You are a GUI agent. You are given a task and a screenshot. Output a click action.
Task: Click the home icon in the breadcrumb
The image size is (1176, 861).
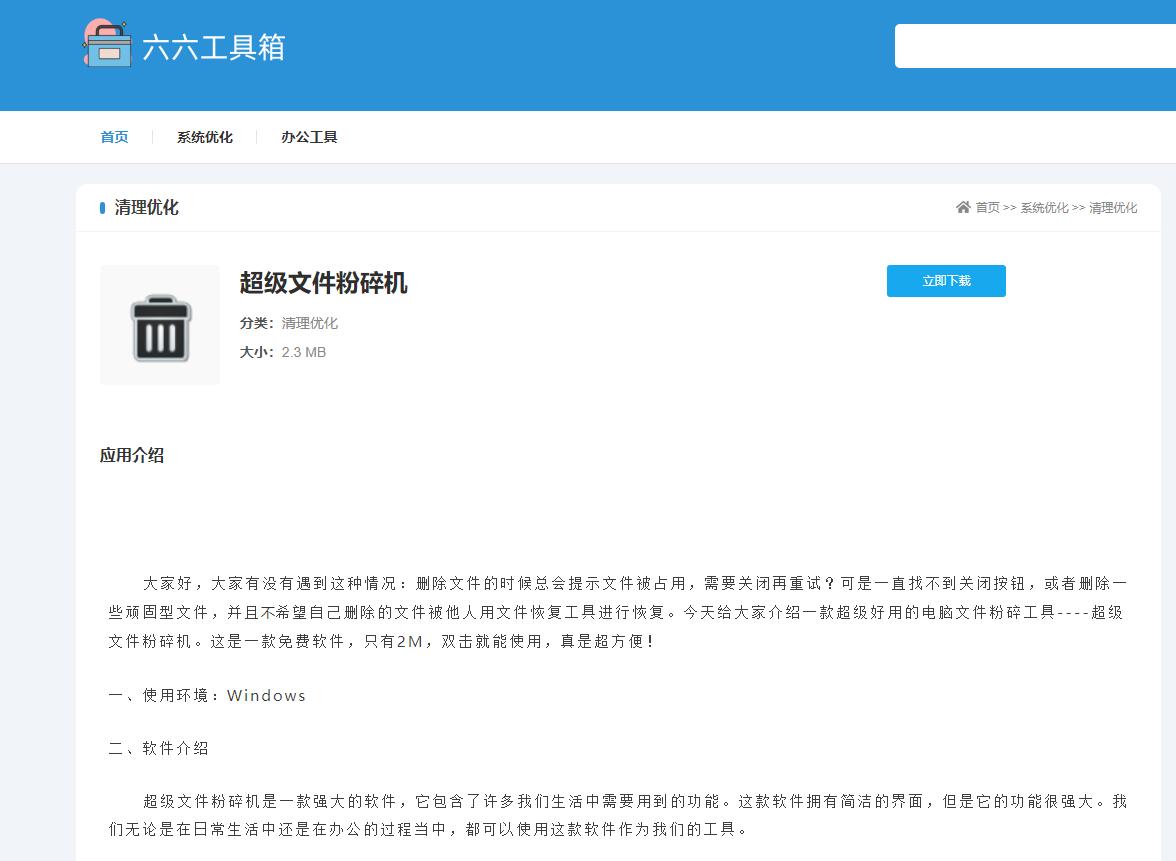click(965, 207)
